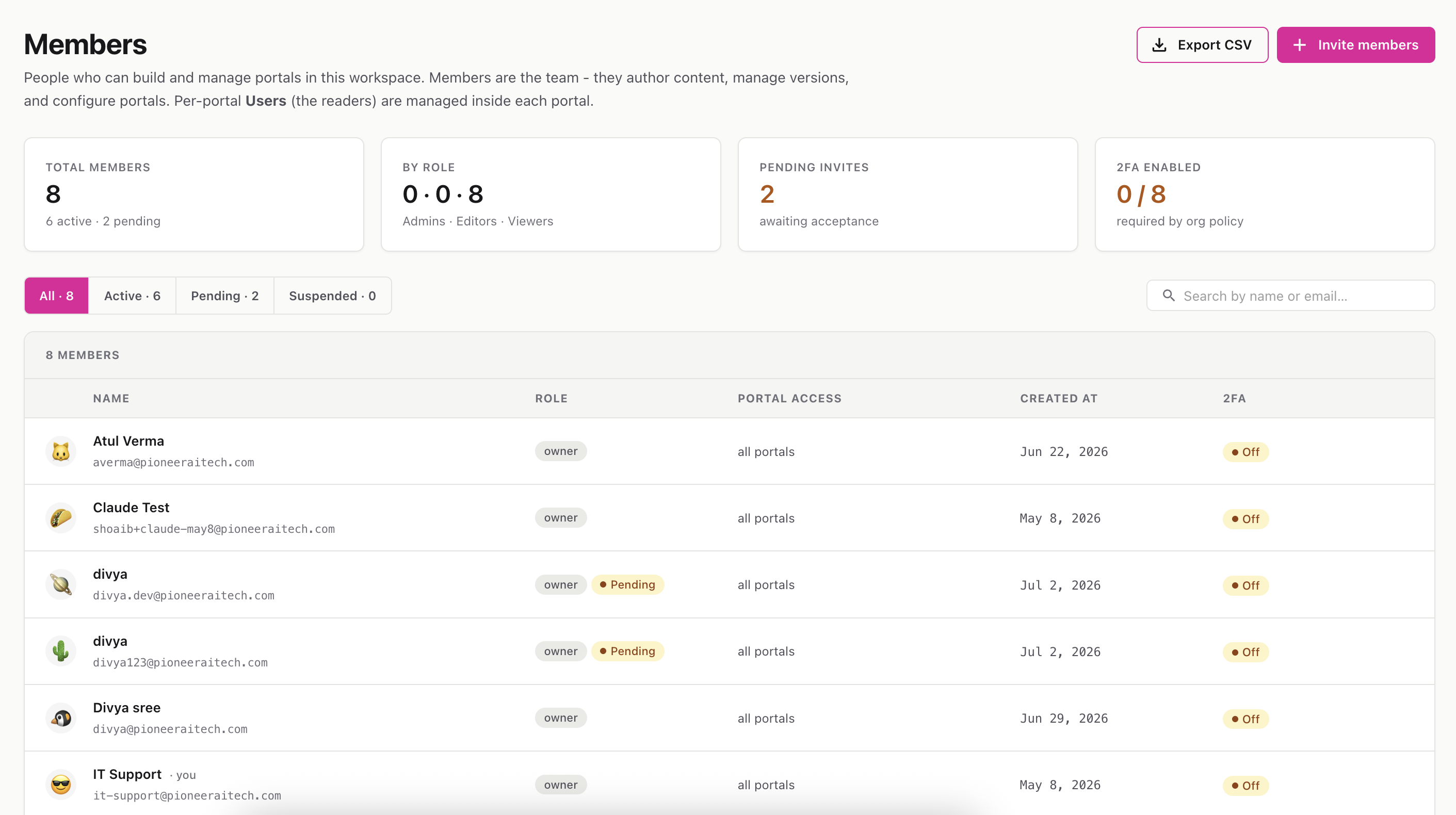Click the 2FA column header
This screenshot has height=815, width=1456.
pyautogui.click(x=1235, y=398)
